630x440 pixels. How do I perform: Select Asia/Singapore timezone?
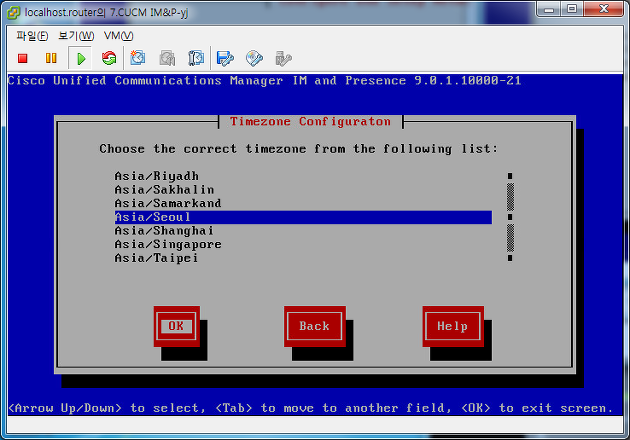(303, 245)
